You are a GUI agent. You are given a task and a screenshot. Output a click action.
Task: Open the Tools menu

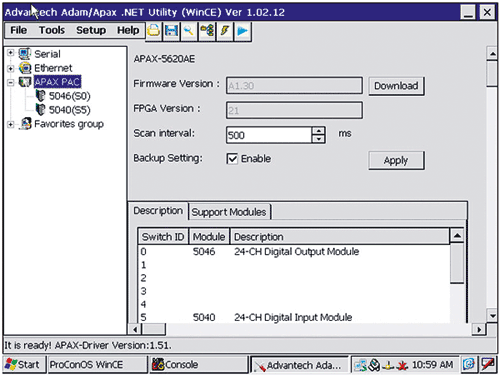[x=52, y=30]
